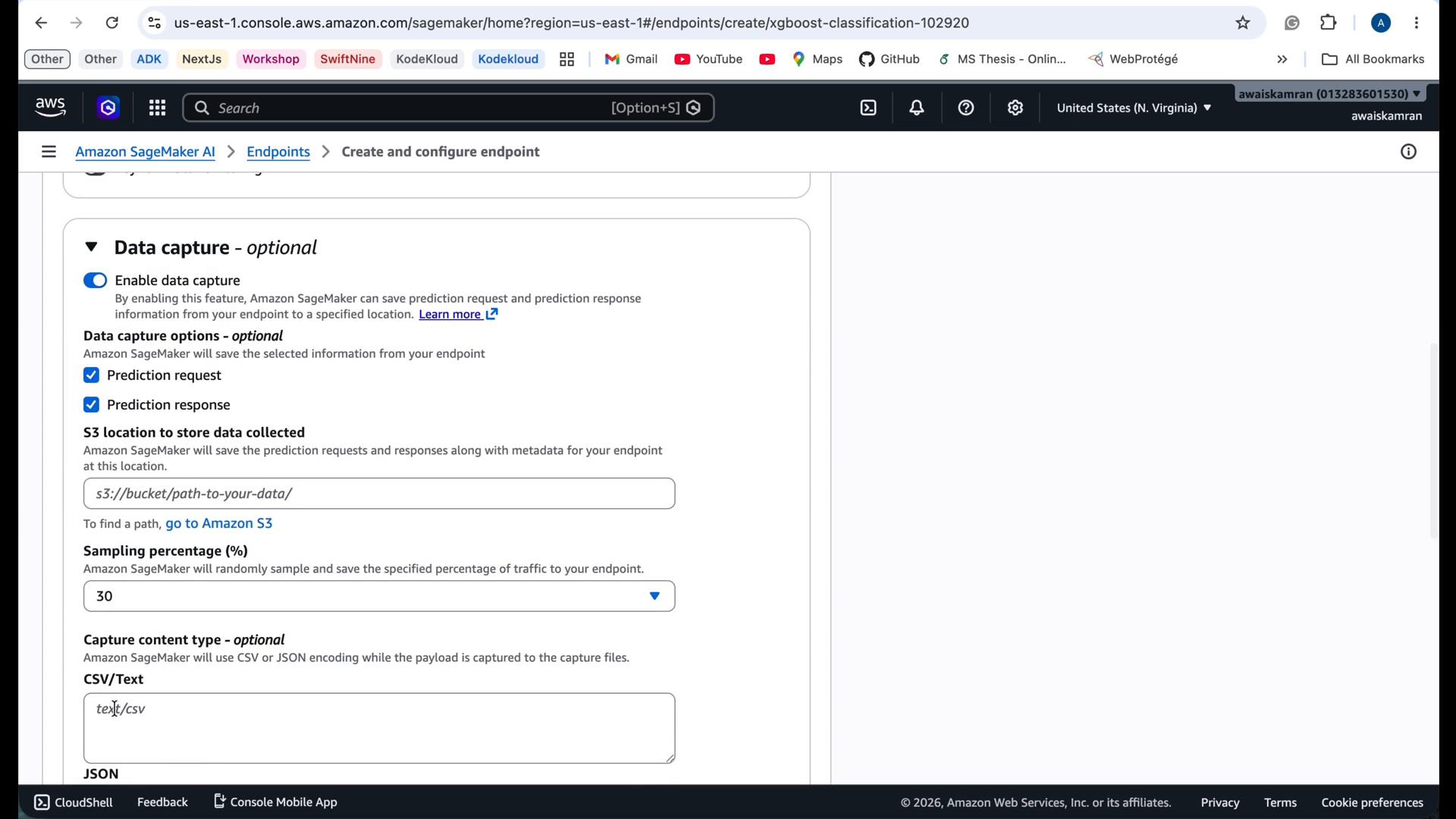
Task: Open Cookie preferences in footer
Action: click(1372, 802)
